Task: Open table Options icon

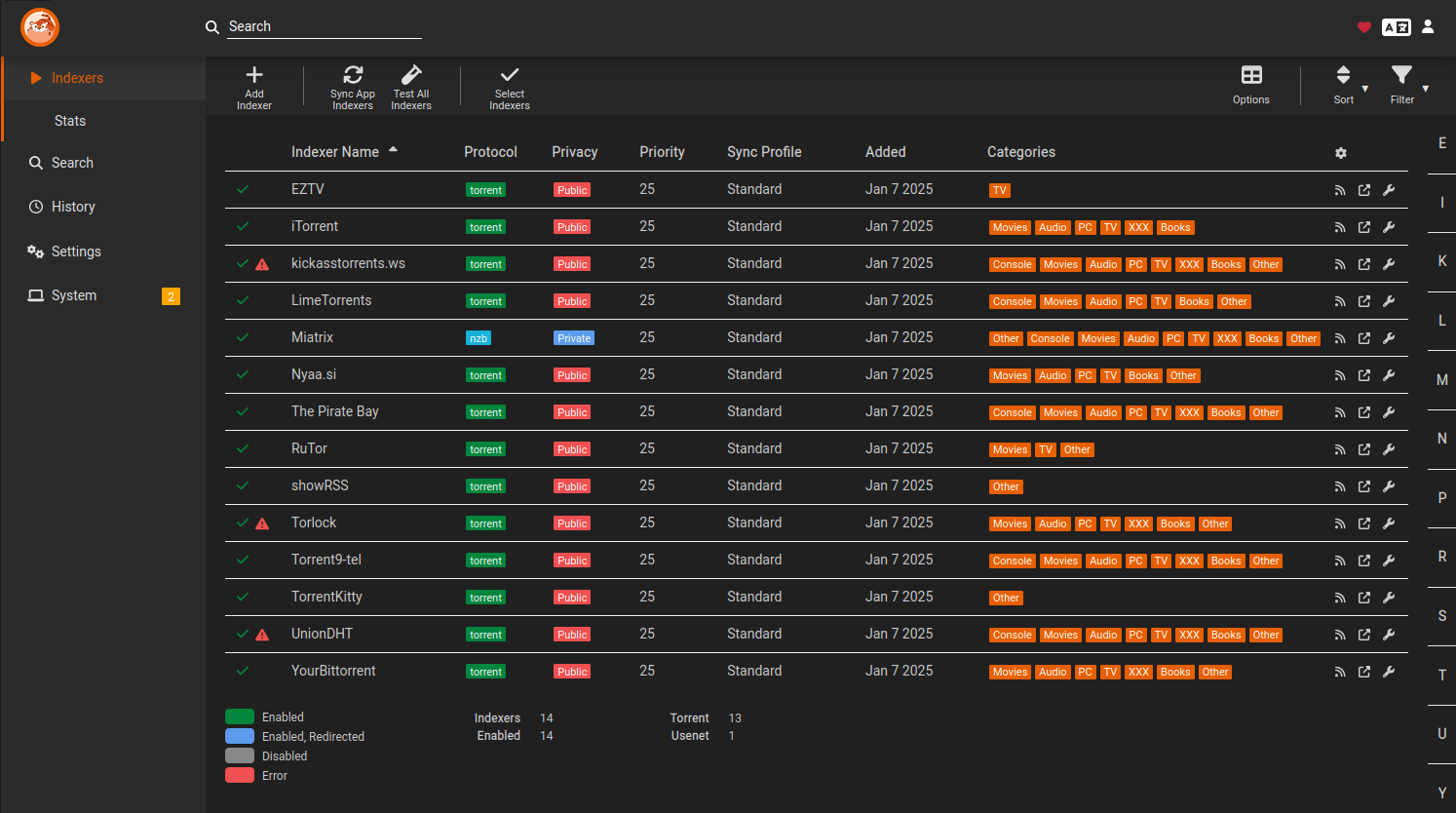Action: [1251, 75]
